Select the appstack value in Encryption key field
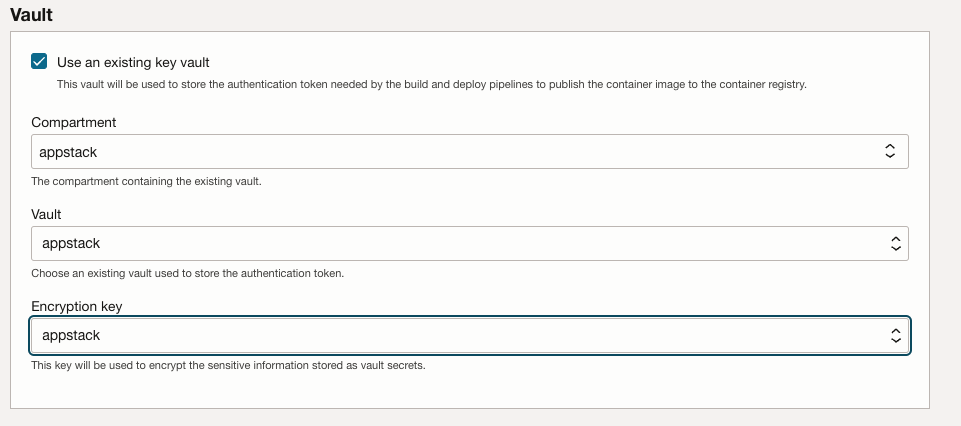 (x=71, y=335)
